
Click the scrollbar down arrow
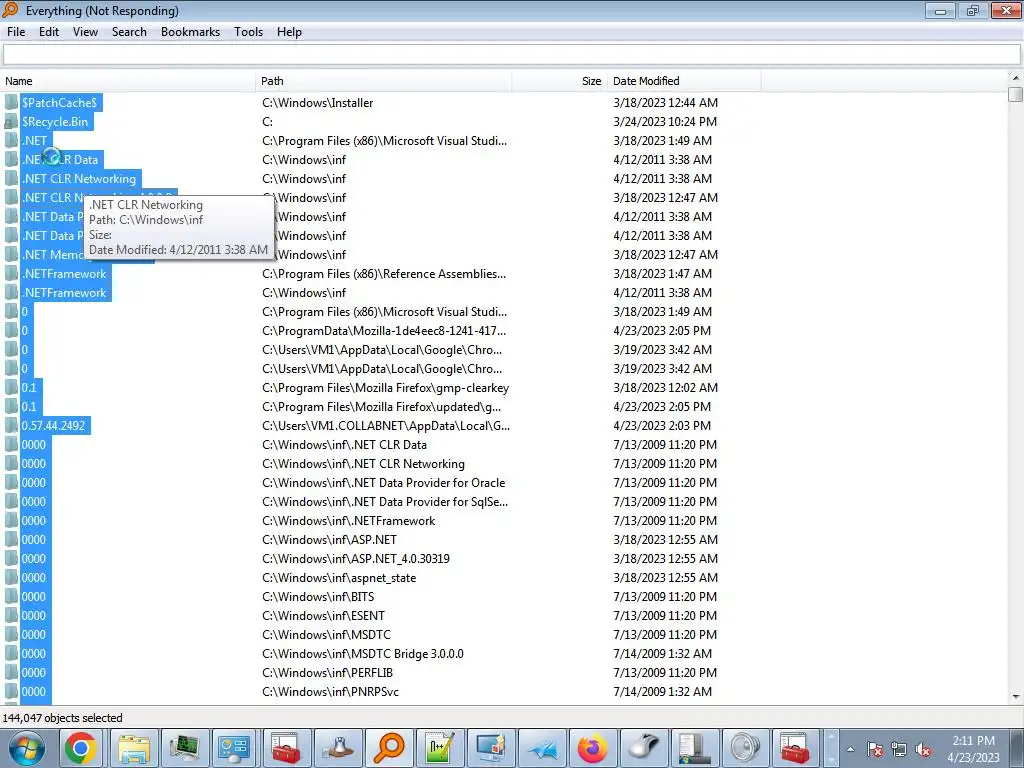coord(1016,697)
